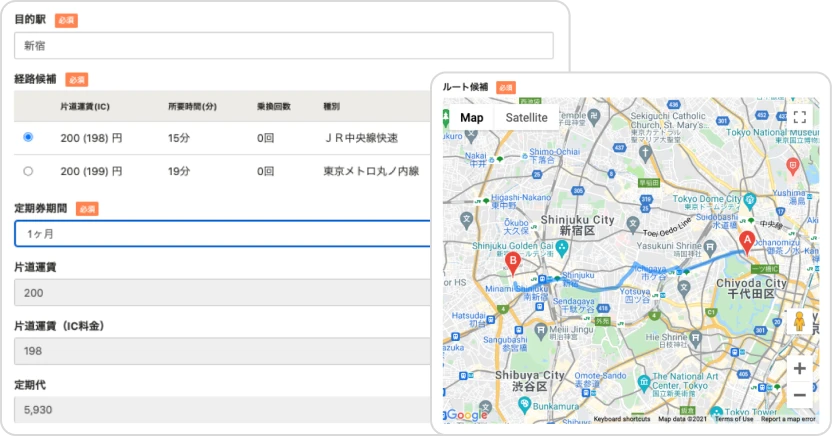Click the 目的駅 input field containing 新宿
The width and height of the screenshot is (832, 436).
(284, 46)
